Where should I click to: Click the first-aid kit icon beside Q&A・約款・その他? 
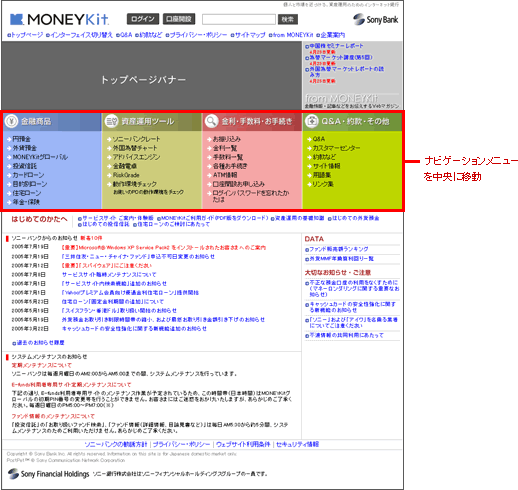(x=312, y=121)
